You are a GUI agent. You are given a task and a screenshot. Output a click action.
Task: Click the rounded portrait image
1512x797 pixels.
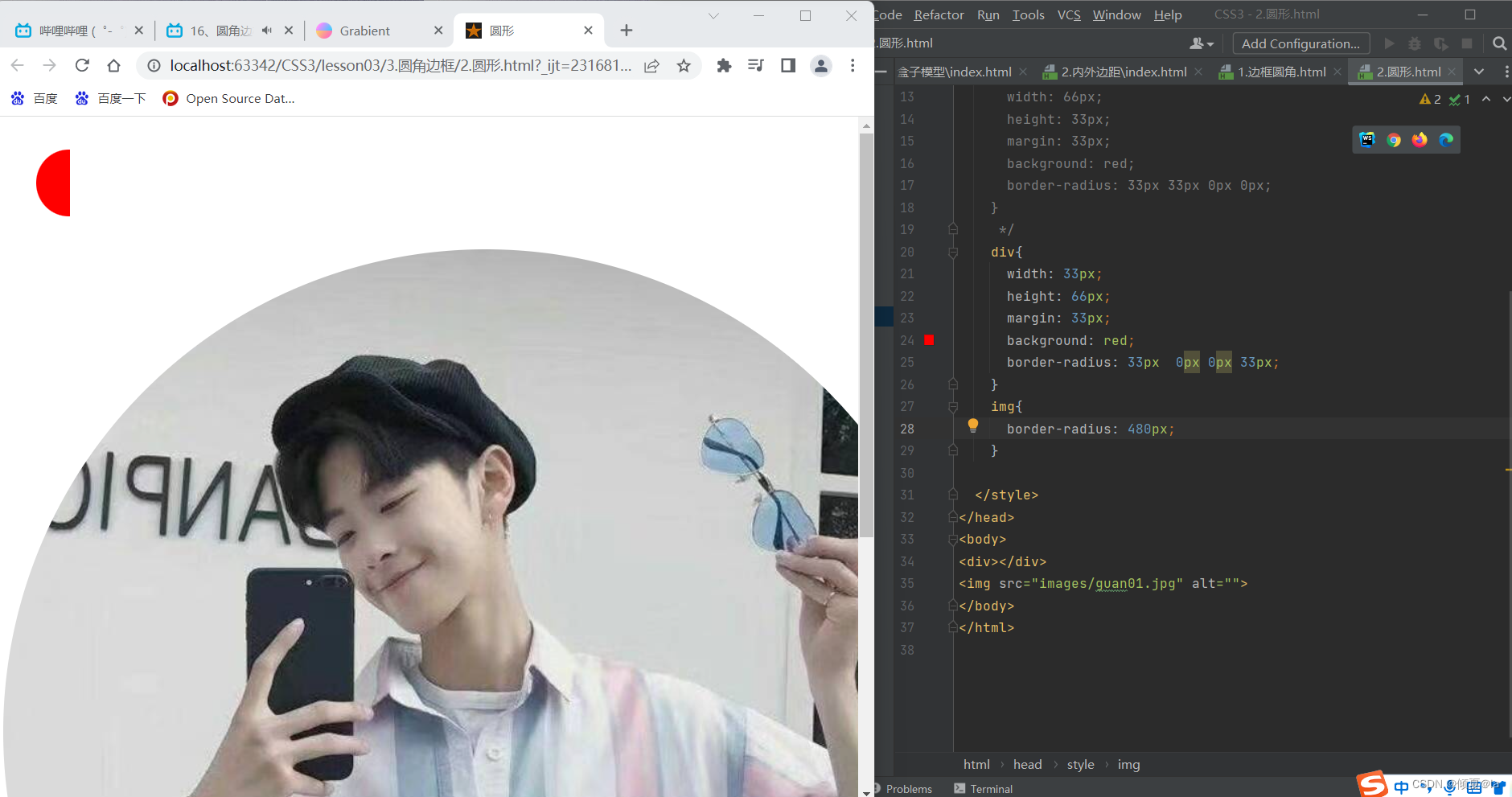click(431, 523)
